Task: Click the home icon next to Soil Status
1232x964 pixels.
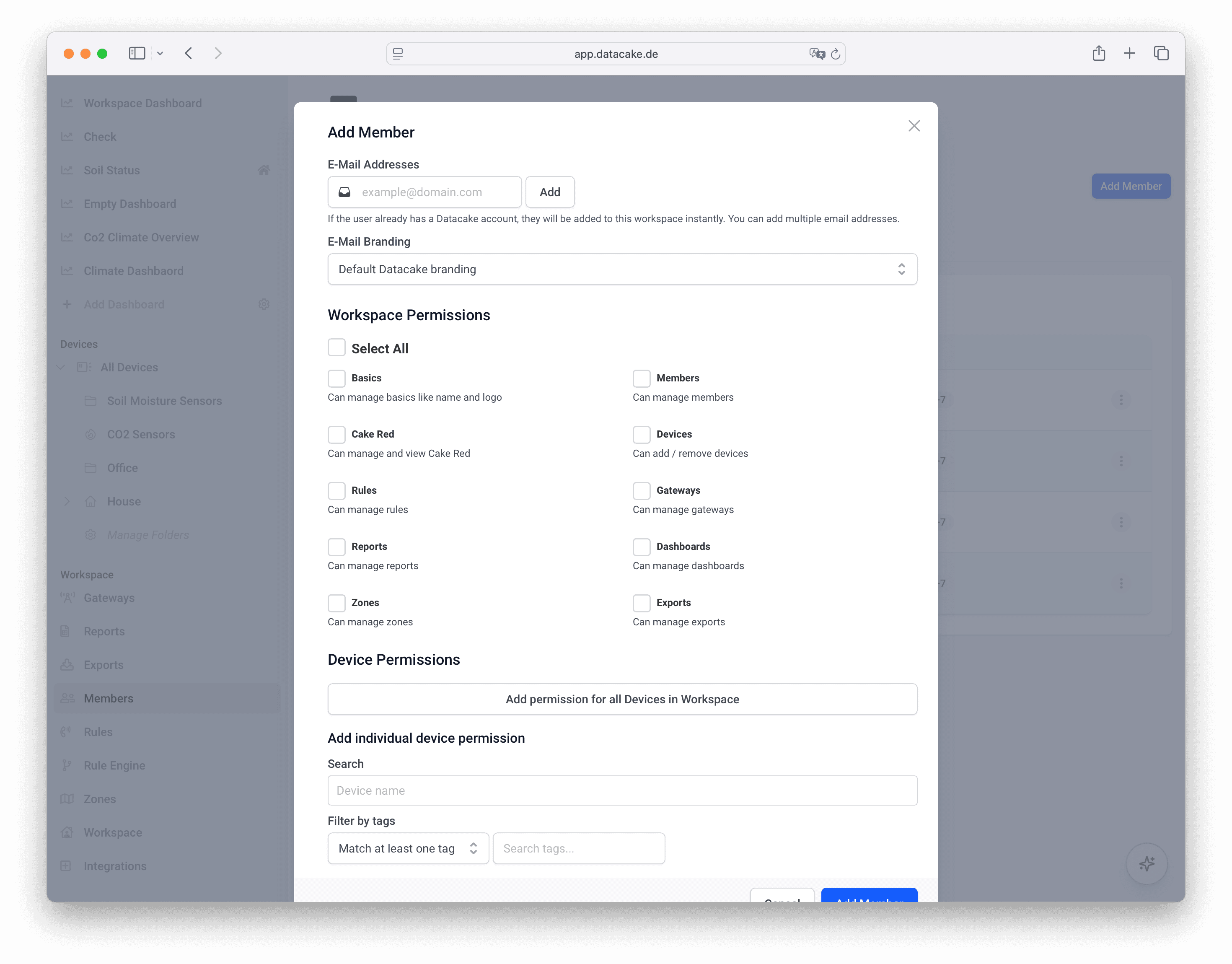Action: 264,170
